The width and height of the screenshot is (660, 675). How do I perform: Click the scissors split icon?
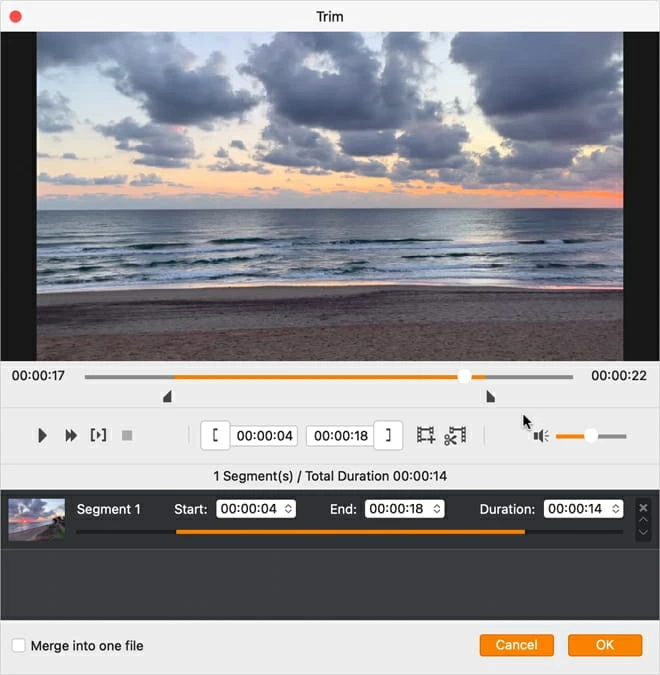pos(455,436)
